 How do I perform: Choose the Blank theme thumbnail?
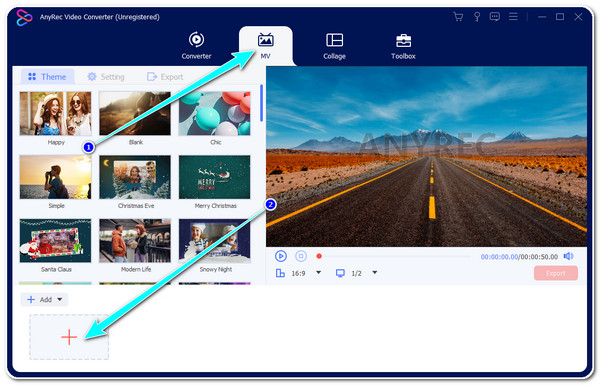pyautogui.click(x=135, y=113)
